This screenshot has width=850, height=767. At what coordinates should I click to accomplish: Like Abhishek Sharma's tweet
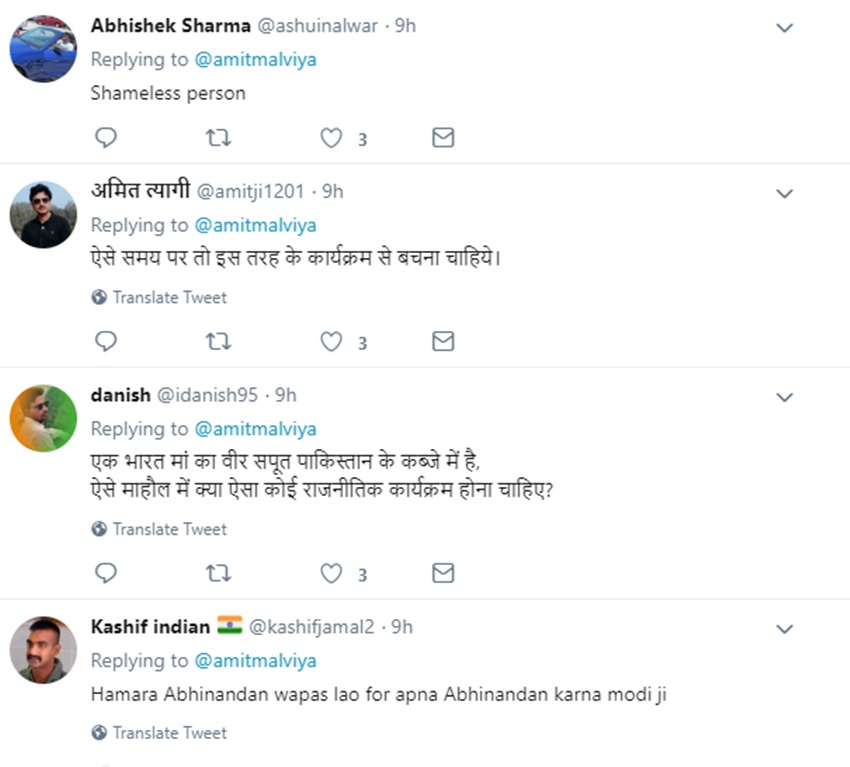331,138
